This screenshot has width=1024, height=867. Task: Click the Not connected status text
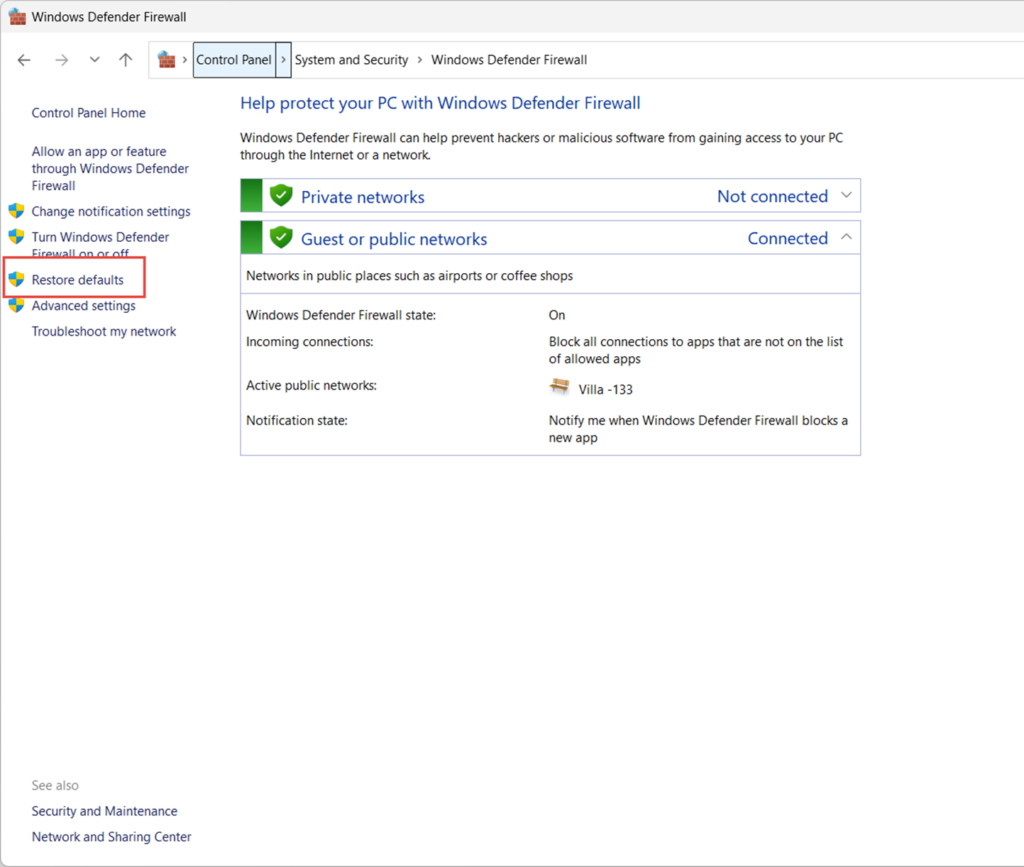(773, 196)
